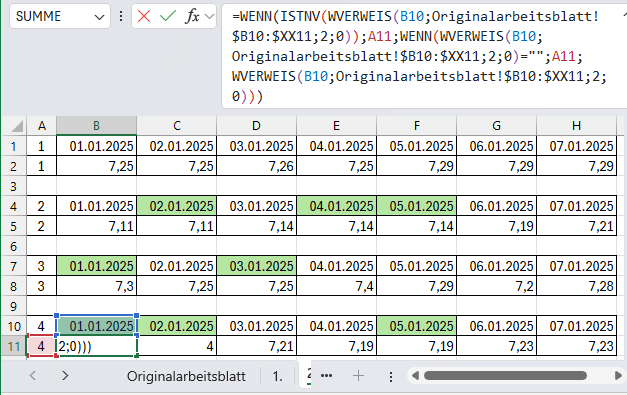Add a new sheet with the plus icon
The width and height of the screenshot is (627, 395).
point(358,376)
